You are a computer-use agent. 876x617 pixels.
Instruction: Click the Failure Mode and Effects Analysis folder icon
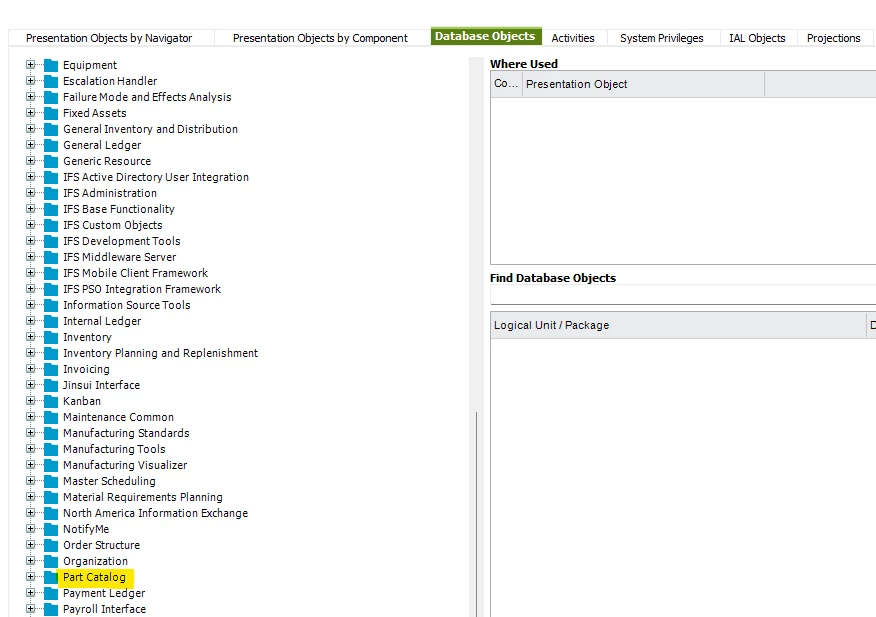tap(51, 97)
